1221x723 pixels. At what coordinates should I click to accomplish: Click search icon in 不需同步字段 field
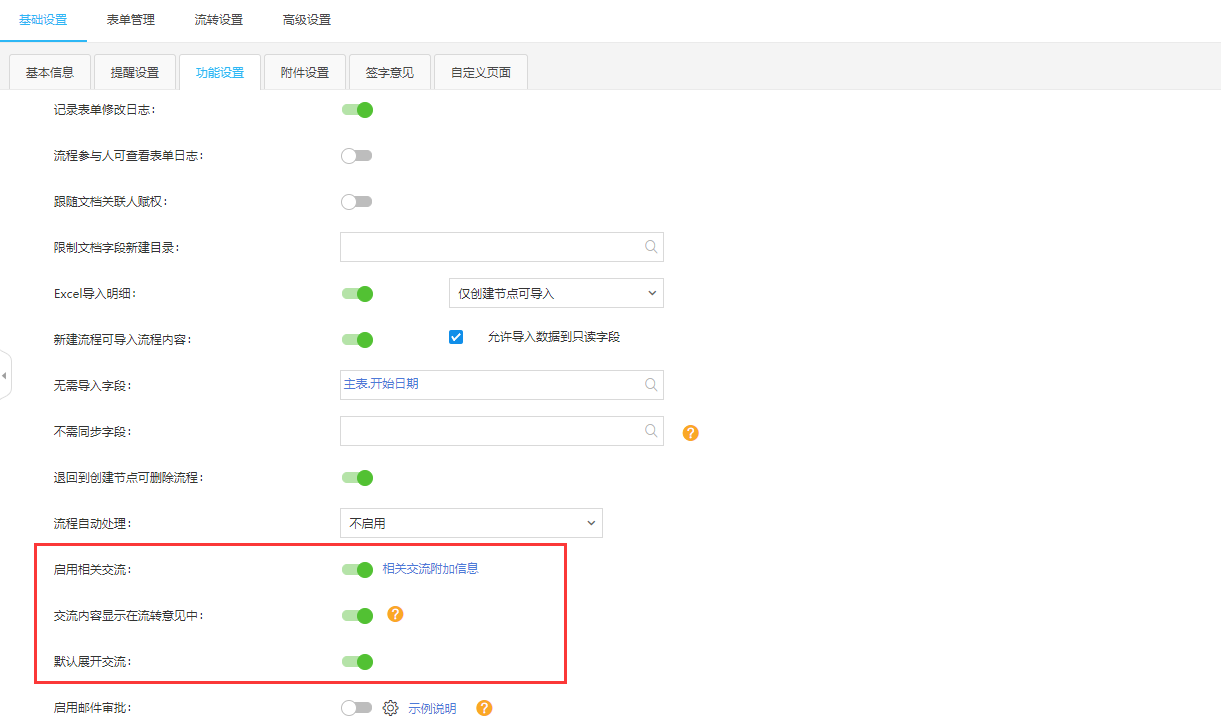pyautogui.click(x=651, y=431)
